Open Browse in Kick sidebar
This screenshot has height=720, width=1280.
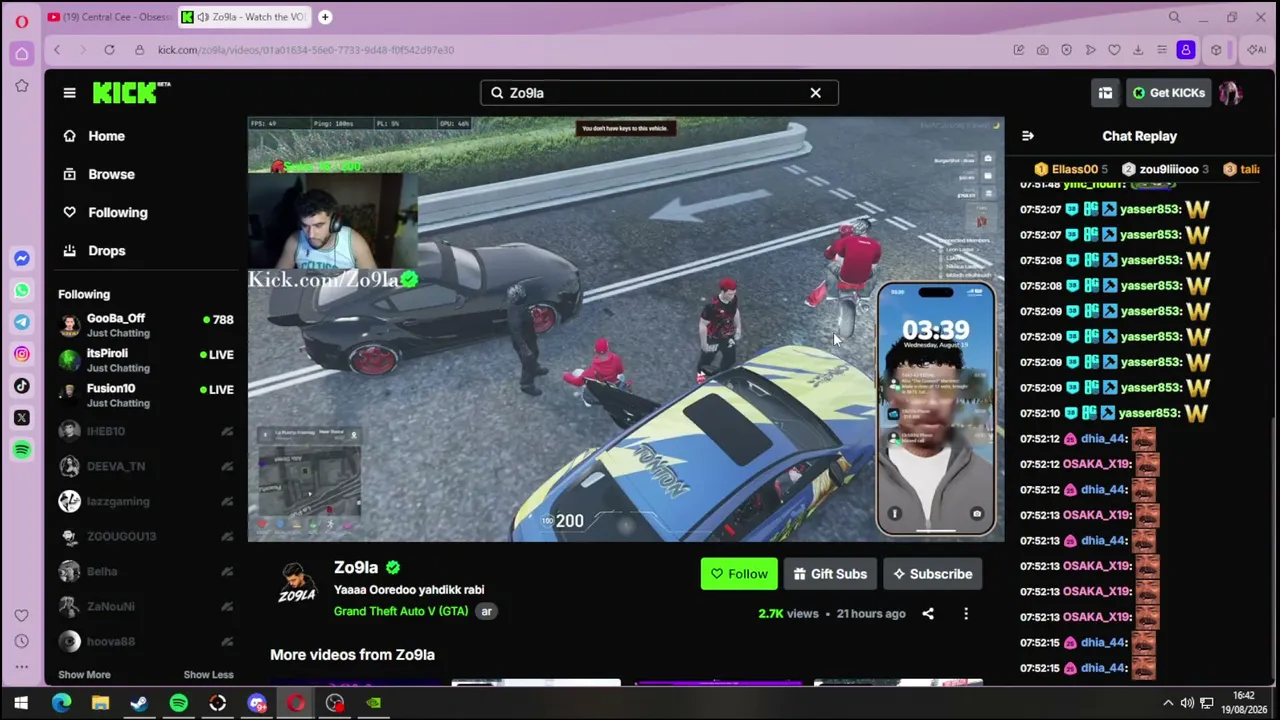(110, 174)
